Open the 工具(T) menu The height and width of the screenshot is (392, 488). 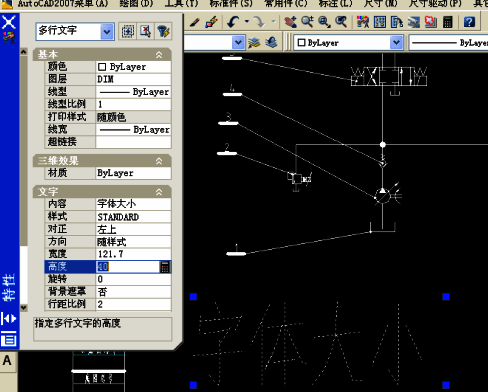click(181, 4)
